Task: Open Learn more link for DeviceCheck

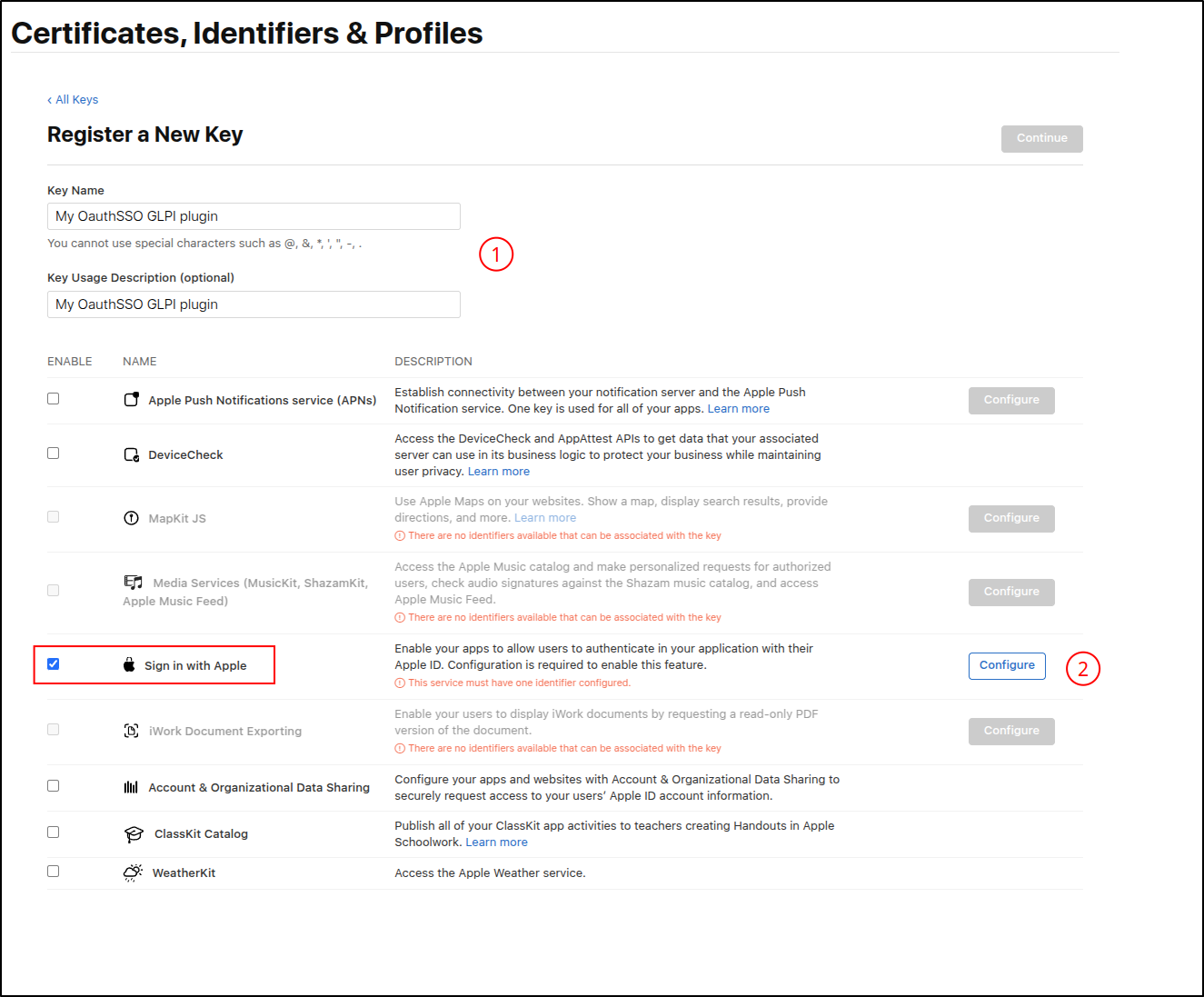Action: point(498,472)
